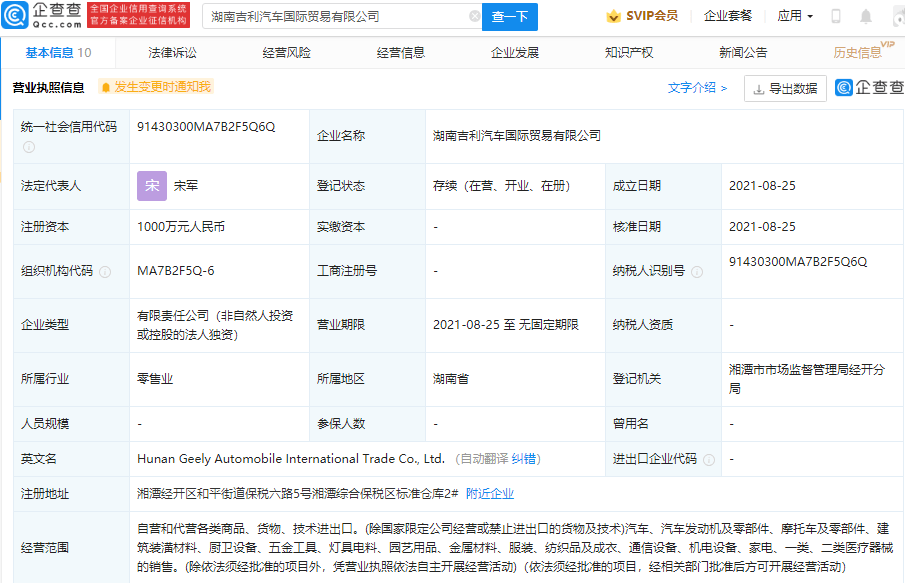The image size is (905, 583).
Task: Click enterprise type 有限责任公司 value
Action: 215,325
